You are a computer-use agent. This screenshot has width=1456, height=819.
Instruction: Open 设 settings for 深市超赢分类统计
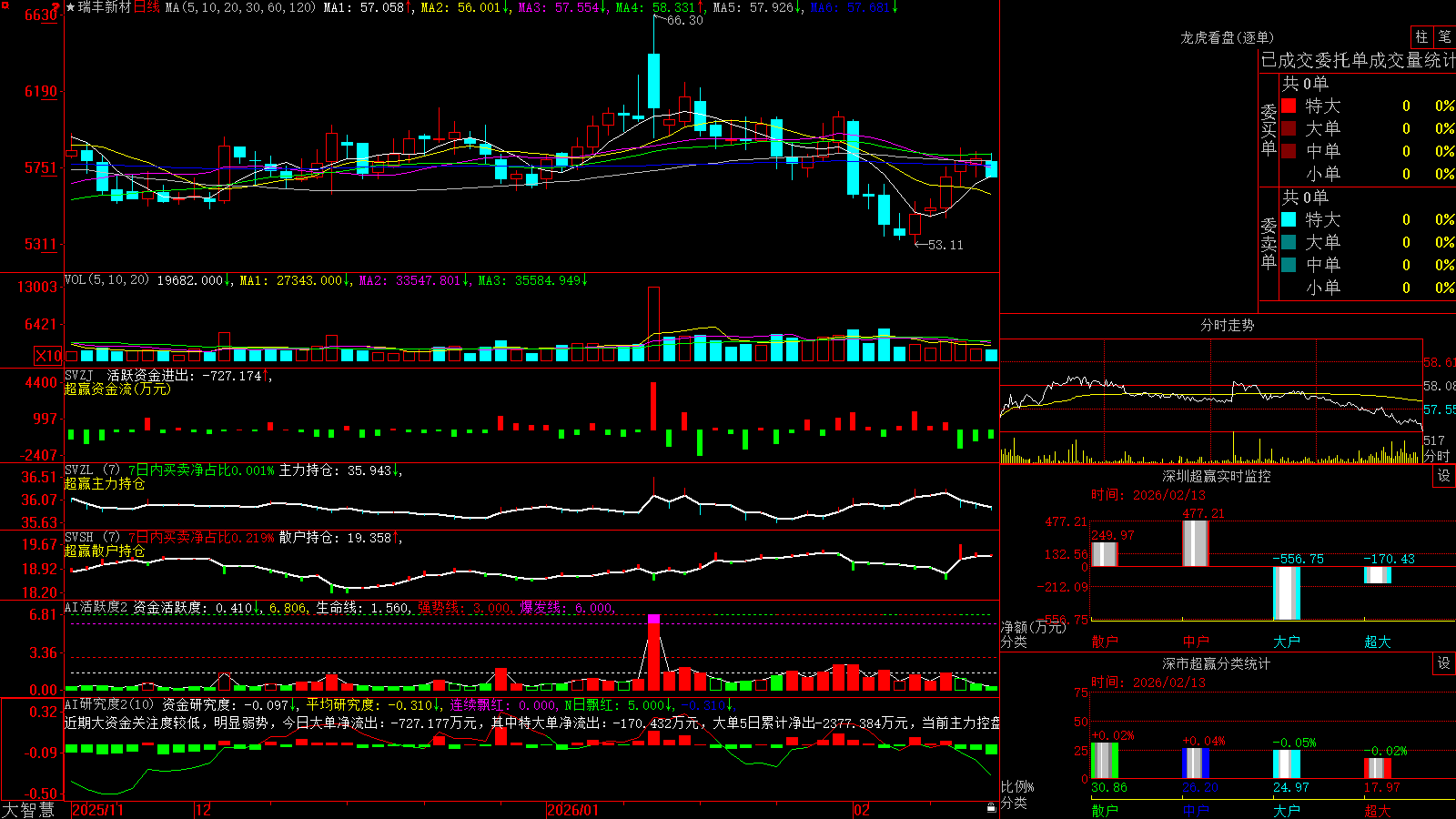coord(1444,663)
